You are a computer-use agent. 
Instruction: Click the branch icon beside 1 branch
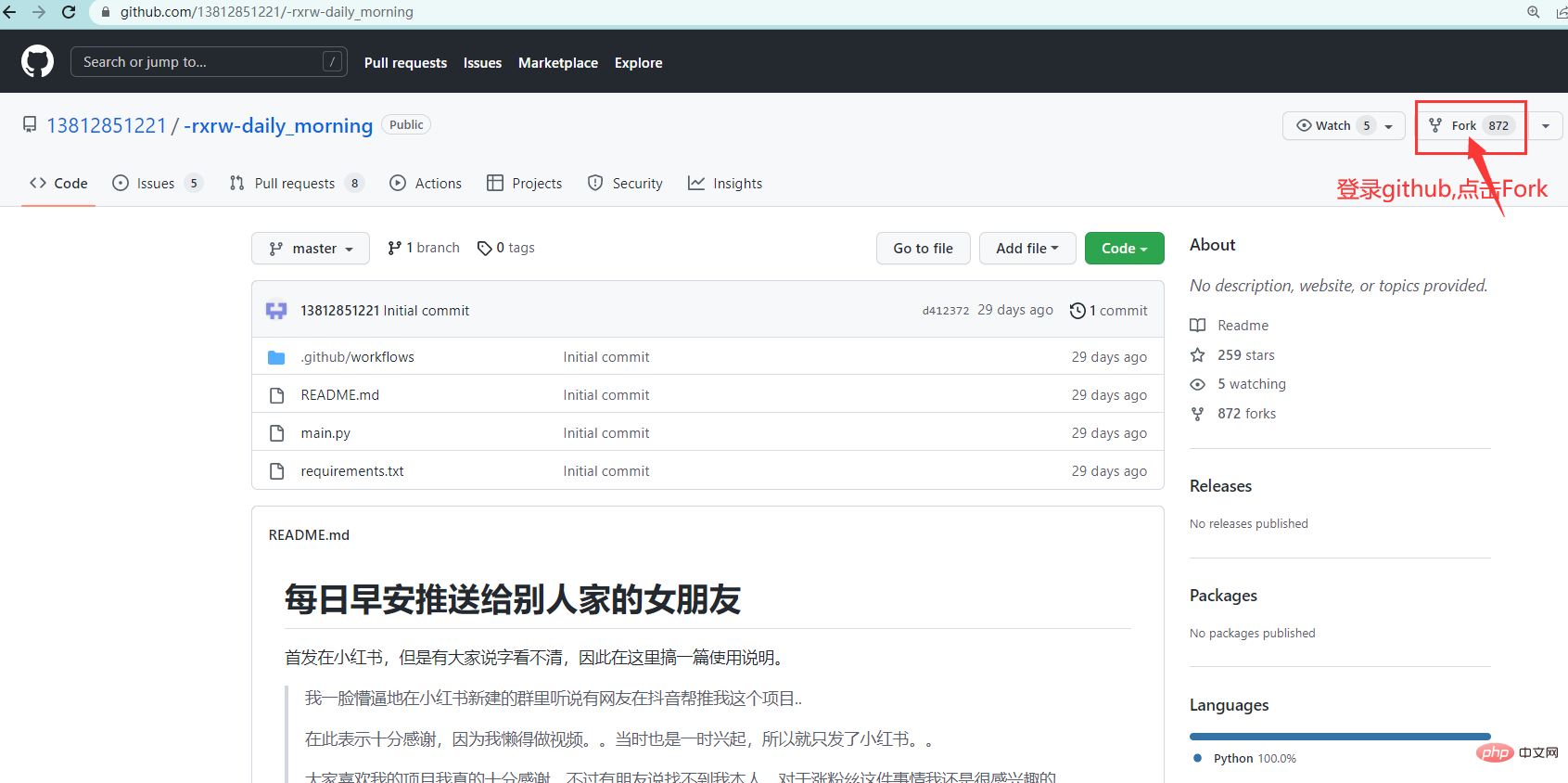[x=395, y=248]
